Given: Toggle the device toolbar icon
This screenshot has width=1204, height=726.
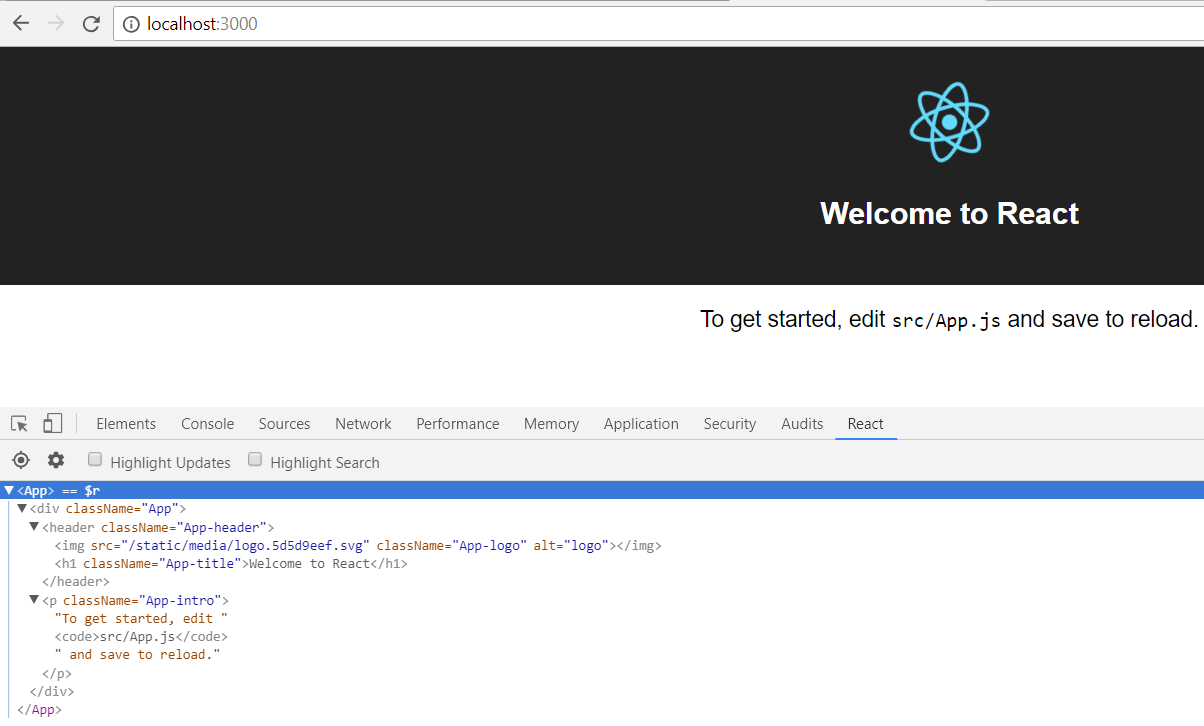Looking at the screenshot, I should [x=52, y=424].
